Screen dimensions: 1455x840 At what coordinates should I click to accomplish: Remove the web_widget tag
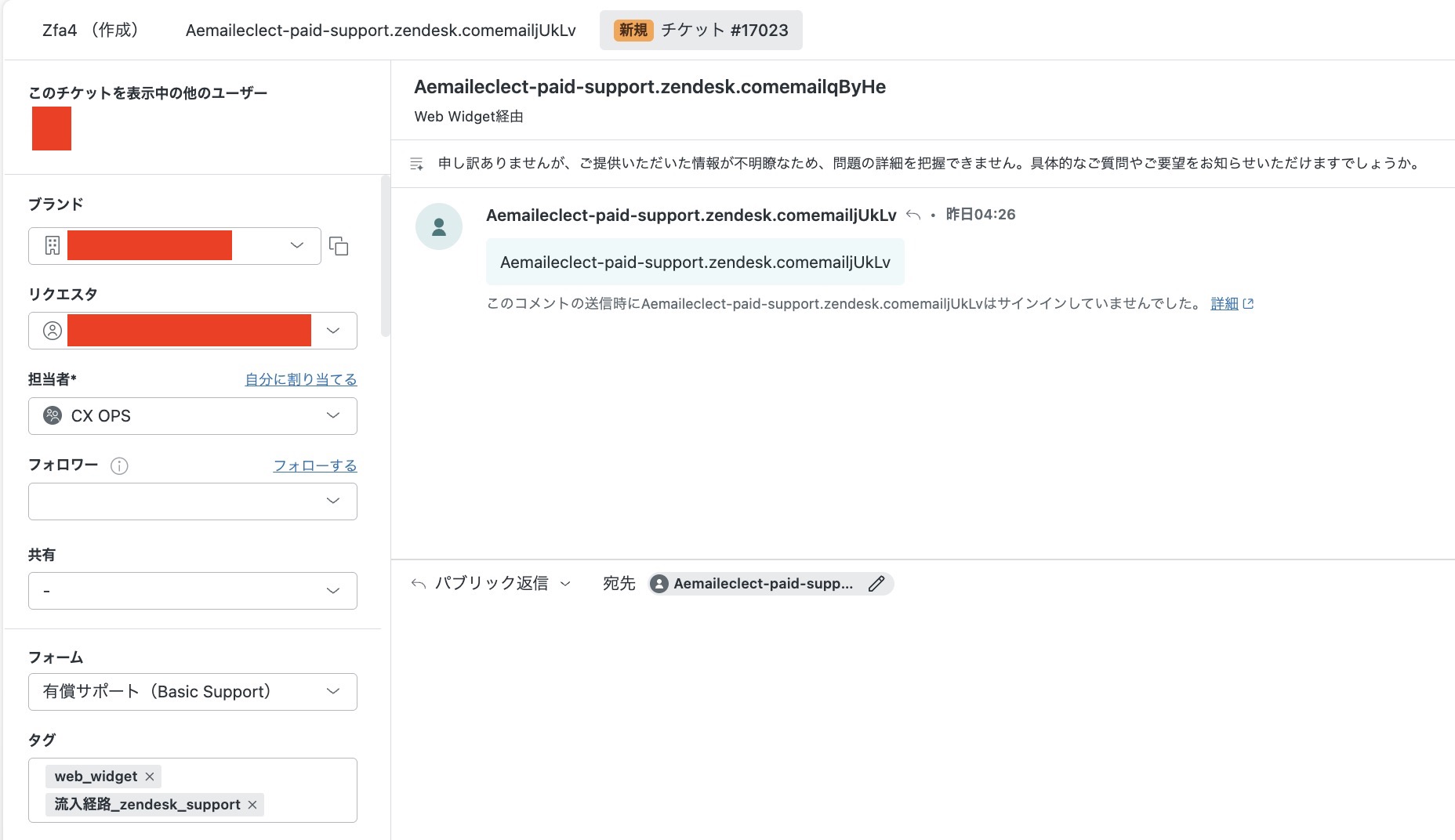(x=150, y=777)
